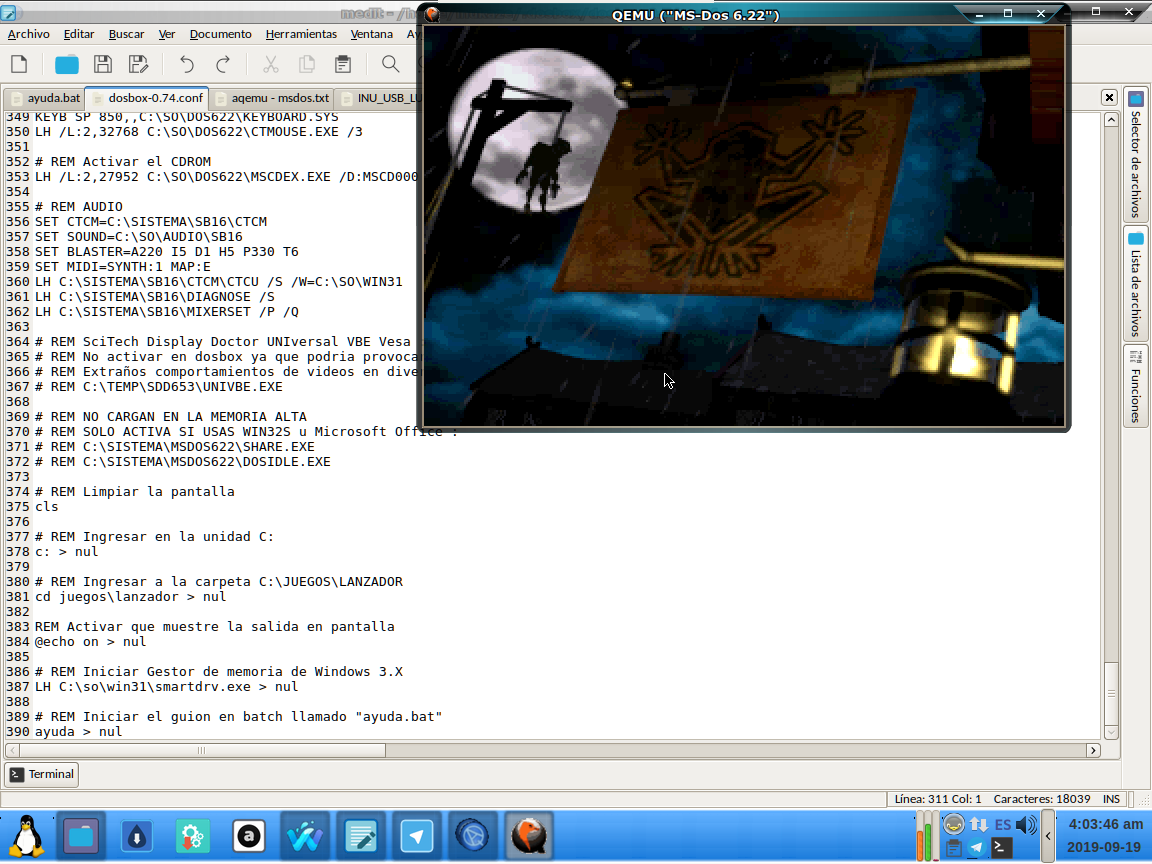The image size is (1152, 864).
Task: Click the network arrows tray icon
Action: (979, 825)
